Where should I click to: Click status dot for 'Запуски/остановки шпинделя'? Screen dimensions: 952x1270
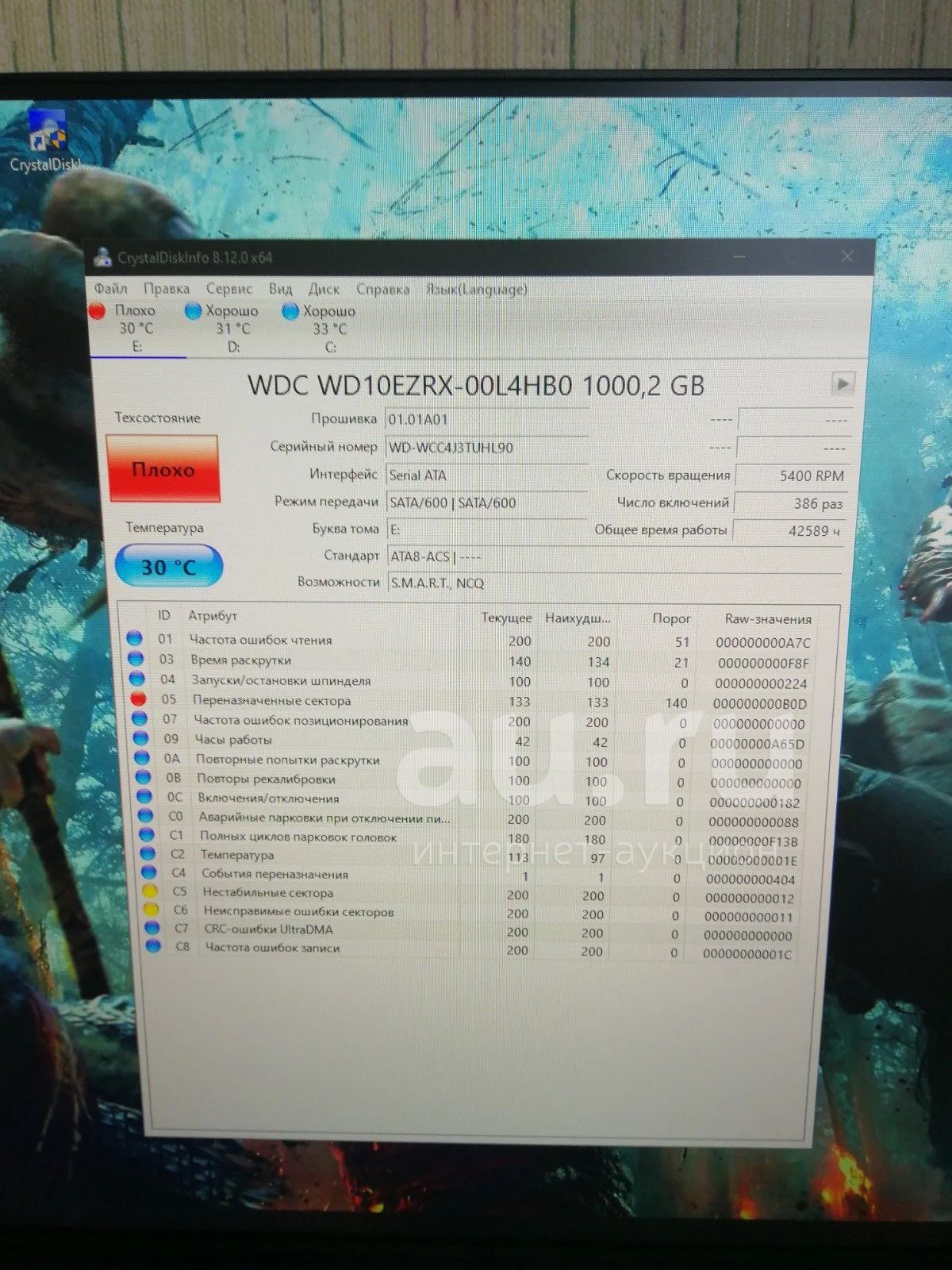(x=137, y=679)
